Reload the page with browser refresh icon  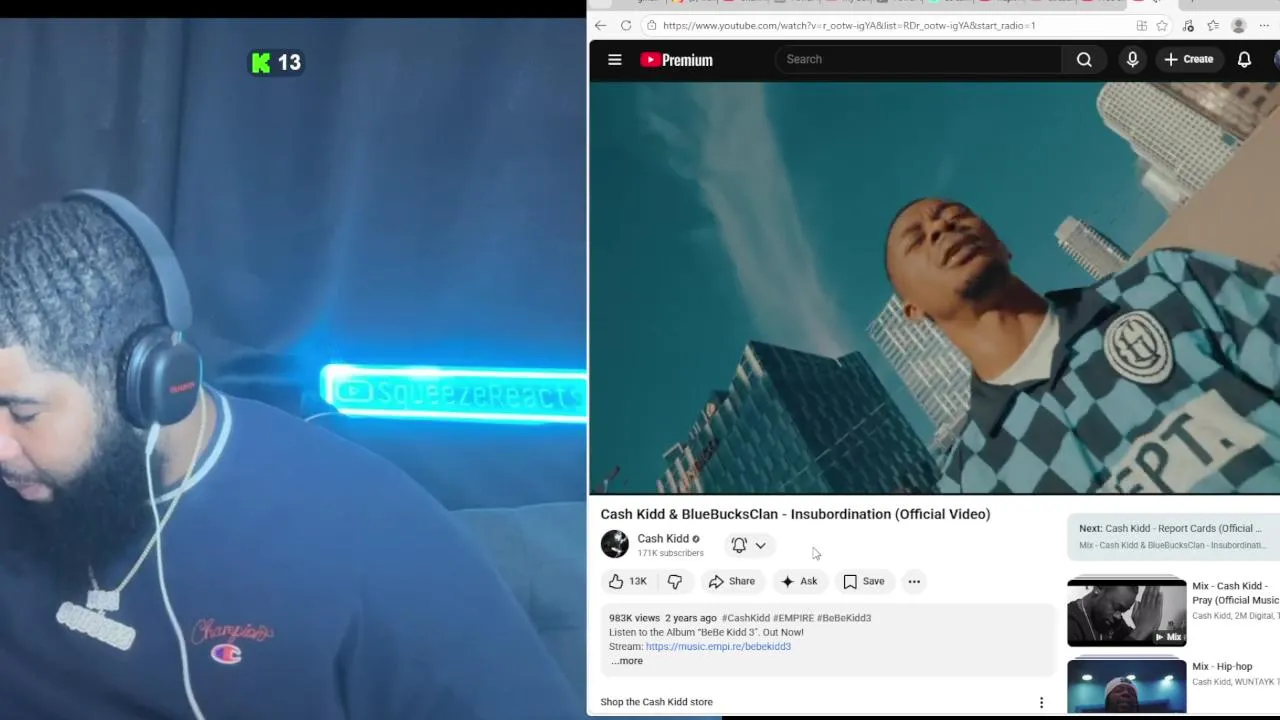coord(626,25)
